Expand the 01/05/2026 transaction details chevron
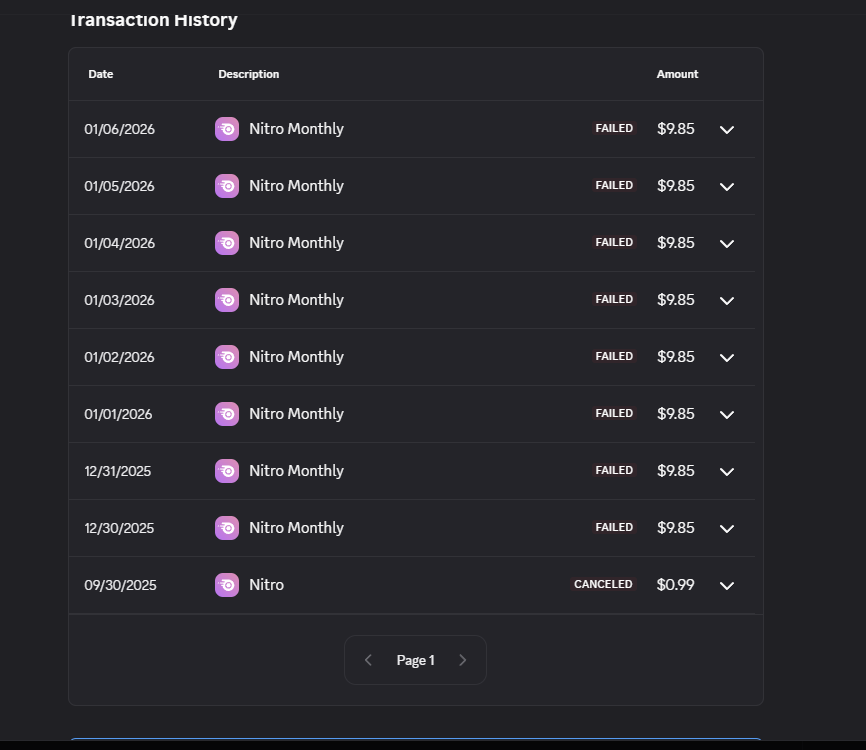Viewport: 866px width, 750px height. click(x=727, y=187)
